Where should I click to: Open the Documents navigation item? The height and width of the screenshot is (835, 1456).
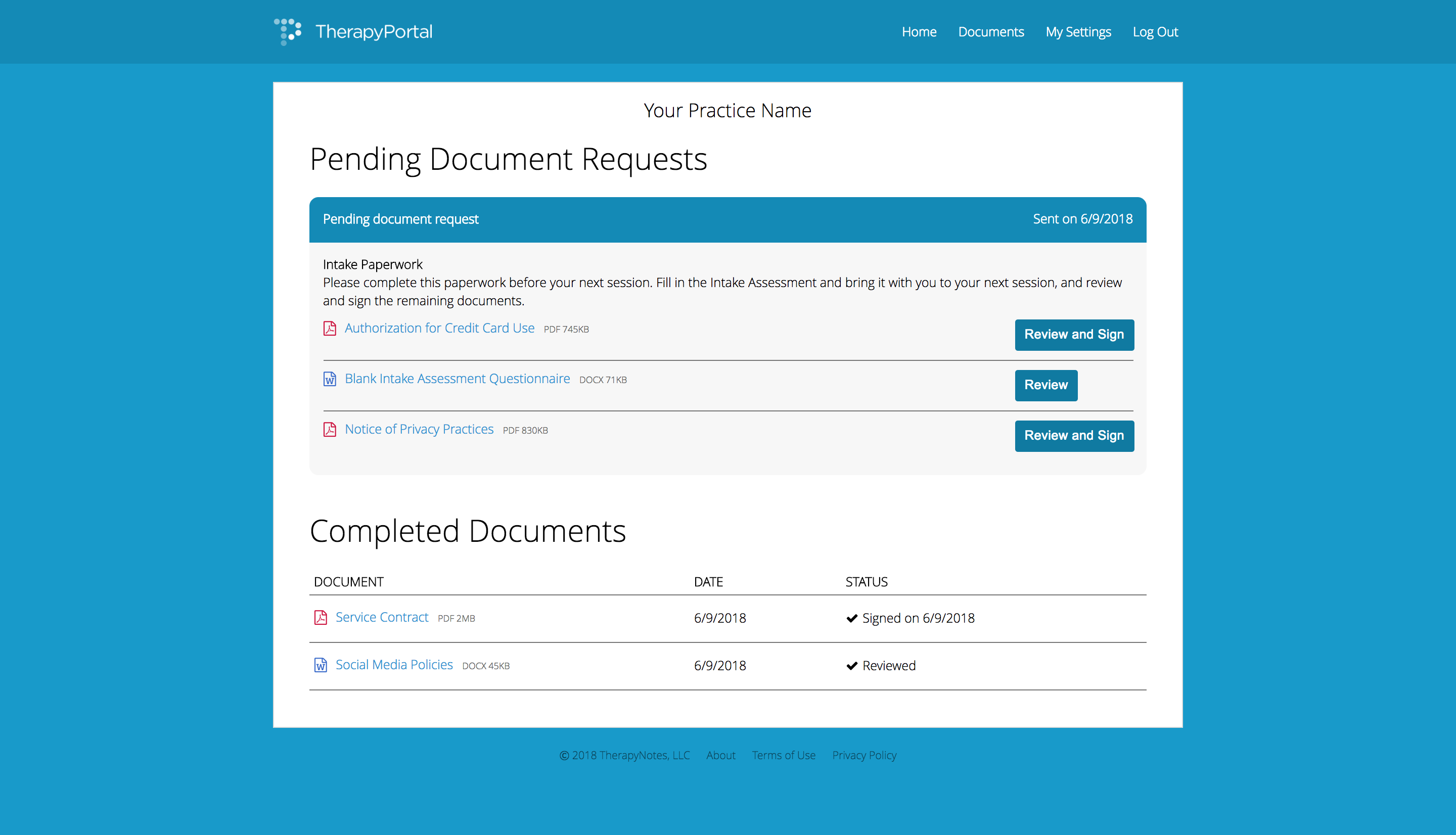[990, 32]
